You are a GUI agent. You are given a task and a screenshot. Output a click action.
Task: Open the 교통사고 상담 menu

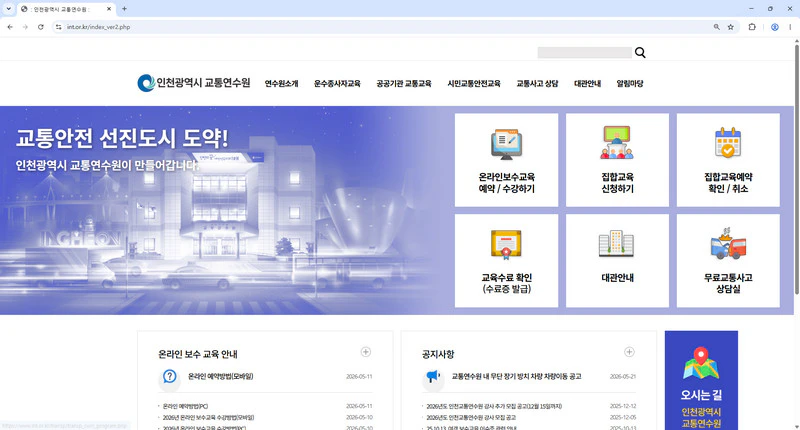tap(537, 84)
